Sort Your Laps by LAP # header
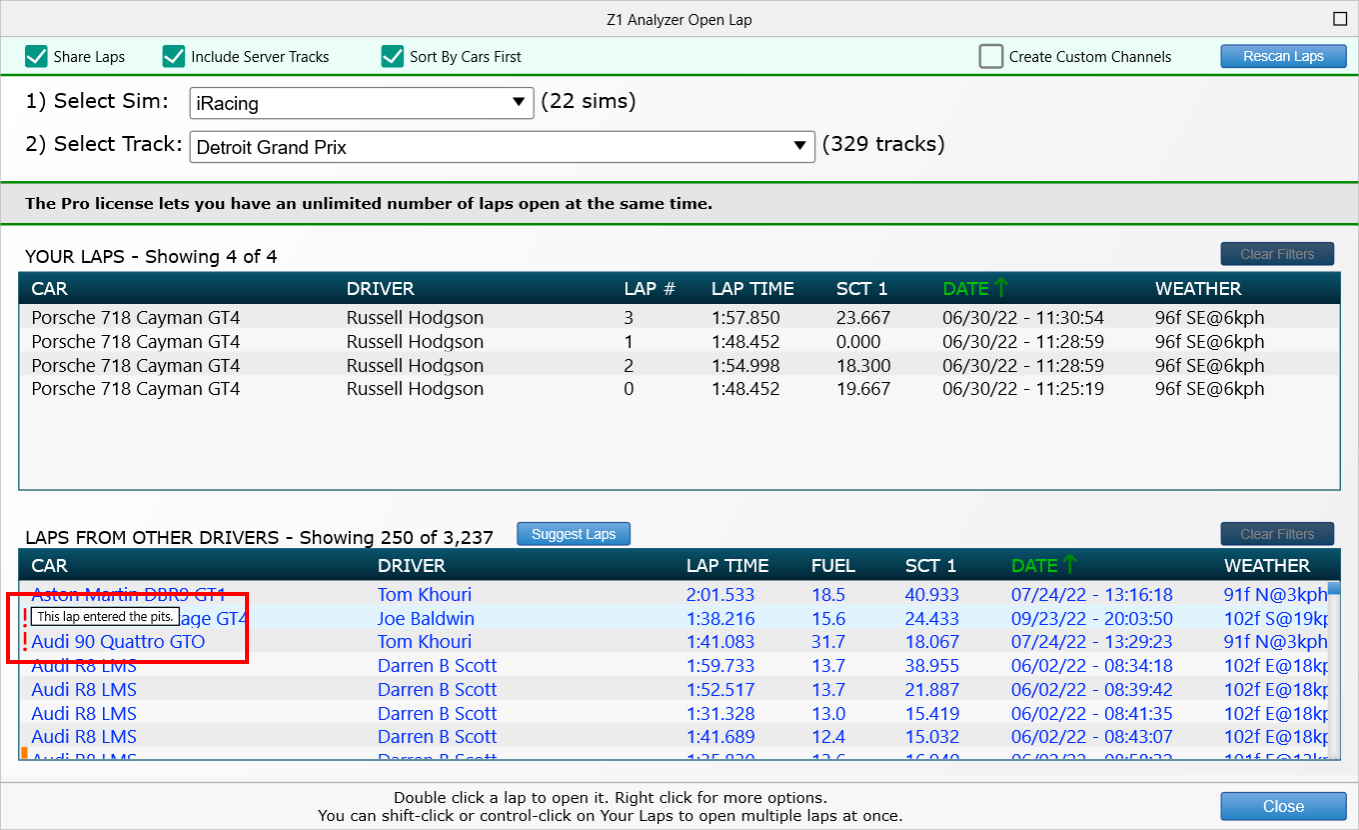This screenshot has width=1359, height=830. pyautogui.click(x=650, y=289)
